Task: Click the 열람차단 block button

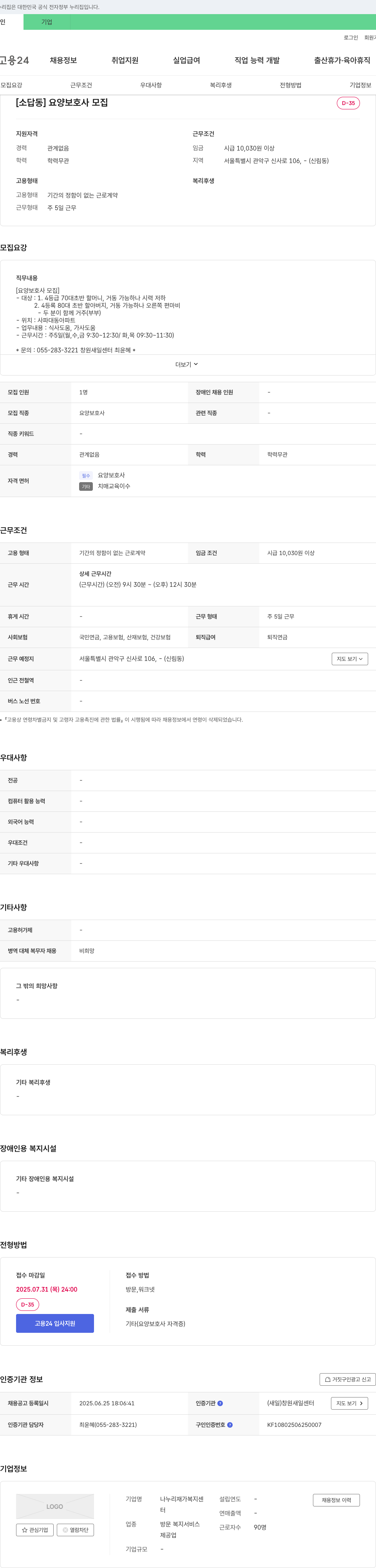Action: pyautogui.click(x=76, y=1530)
